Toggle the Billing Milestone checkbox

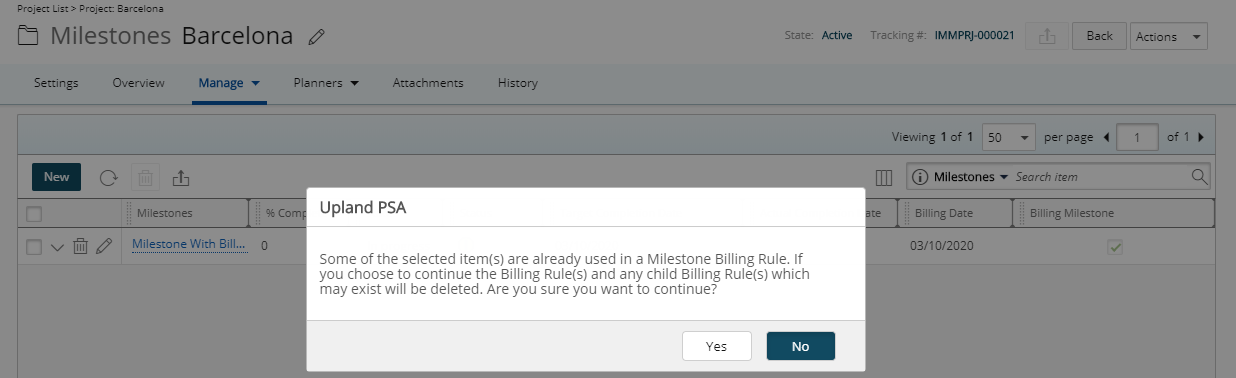click(1114, 246)
